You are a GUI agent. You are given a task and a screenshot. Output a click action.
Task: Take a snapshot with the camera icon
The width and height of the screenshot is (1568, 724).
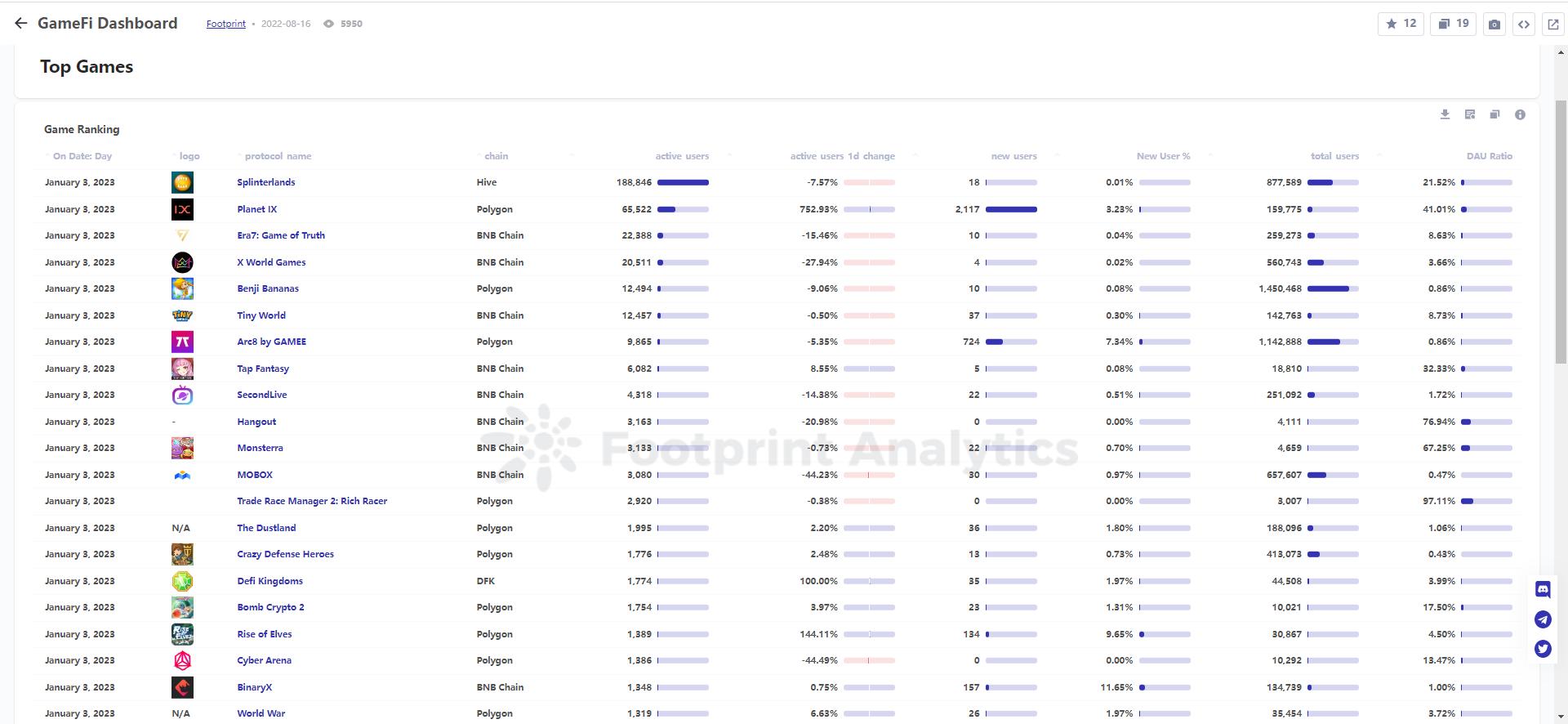tap(1494, 25)
